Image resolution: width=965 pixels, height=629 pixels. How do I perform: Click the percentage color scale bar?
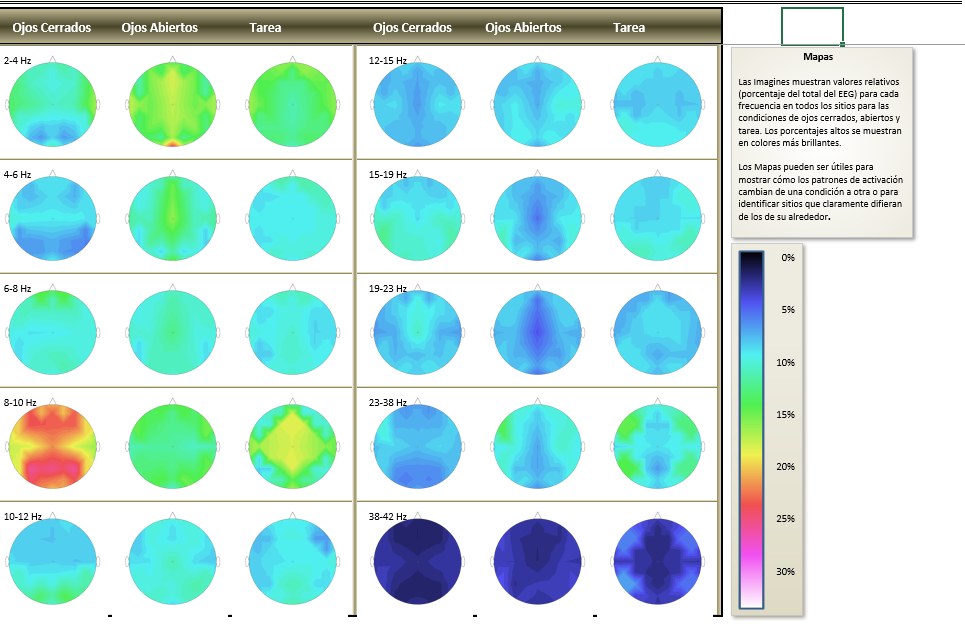(x=751, y=430)
